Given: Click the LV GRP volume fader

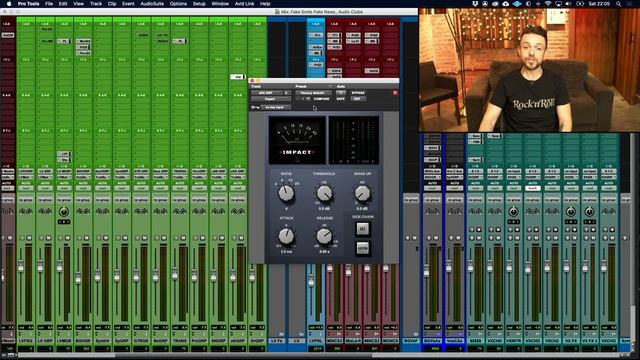Looking at the screenshot, I should pos(40,267).
